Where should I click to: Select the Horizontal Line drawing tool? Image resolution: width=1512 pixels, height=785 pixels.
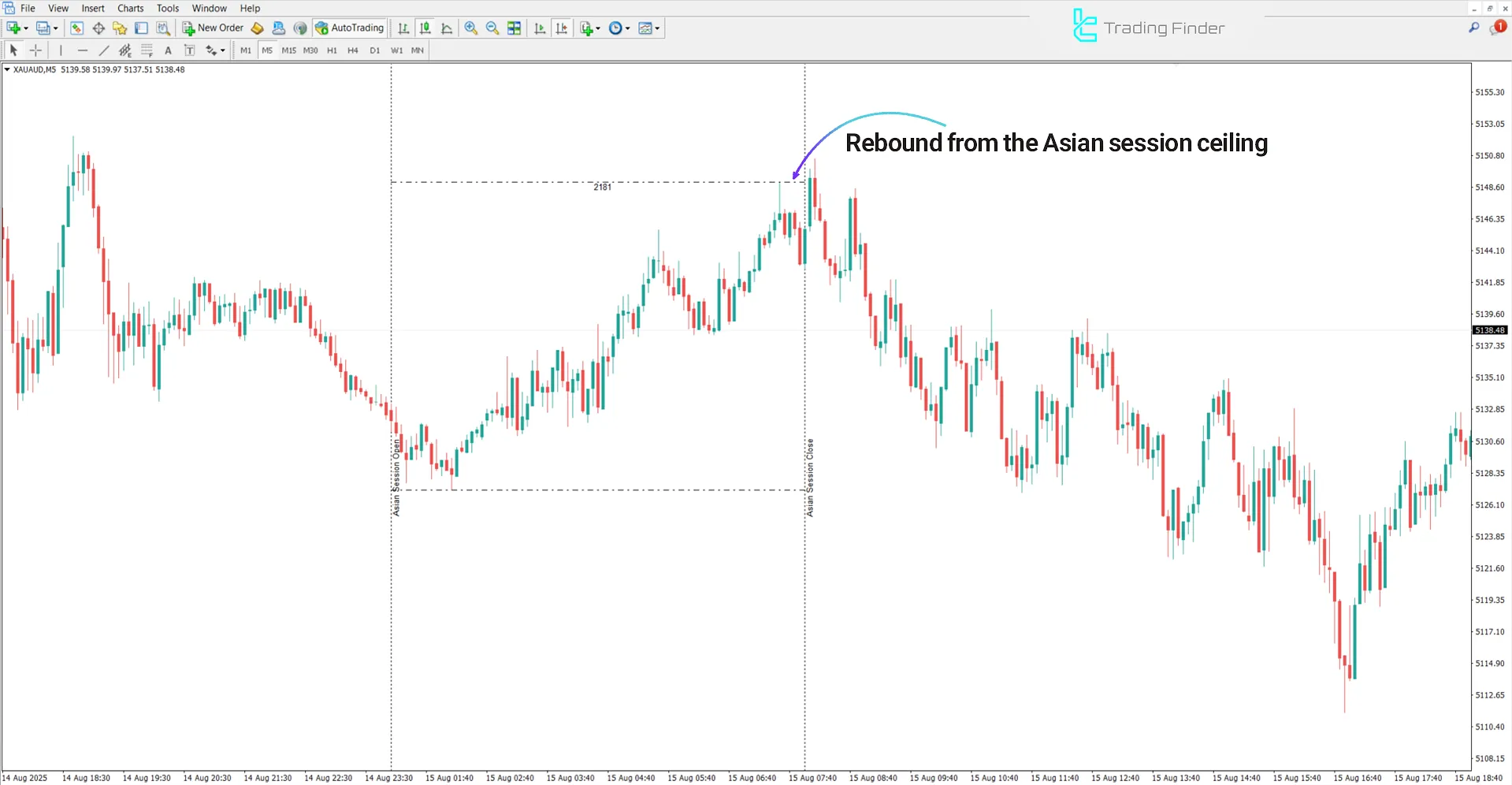pos(83,50)
